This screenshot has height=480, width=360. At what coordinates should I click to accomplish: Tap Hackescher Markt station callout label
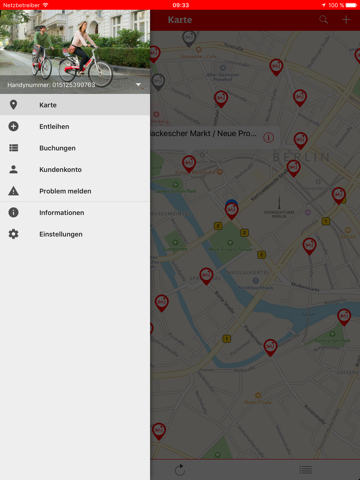pyautogui.click(x=203, y=134)
